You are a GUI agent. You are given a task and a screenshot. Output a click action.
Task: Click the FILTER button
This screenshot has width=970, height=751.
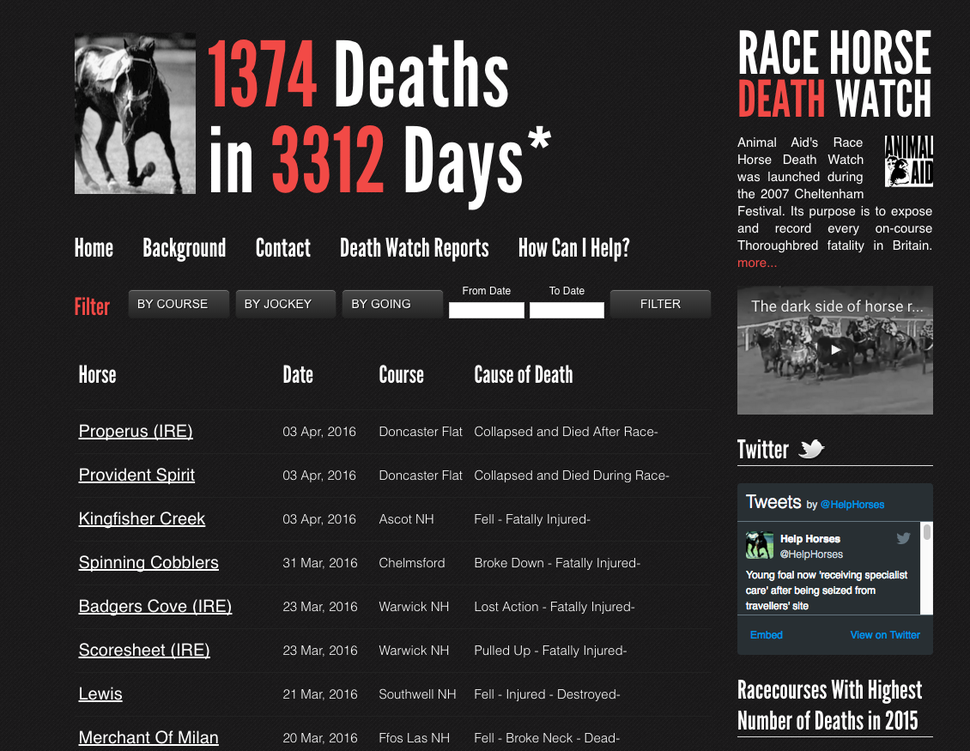[x=661, y=304]
